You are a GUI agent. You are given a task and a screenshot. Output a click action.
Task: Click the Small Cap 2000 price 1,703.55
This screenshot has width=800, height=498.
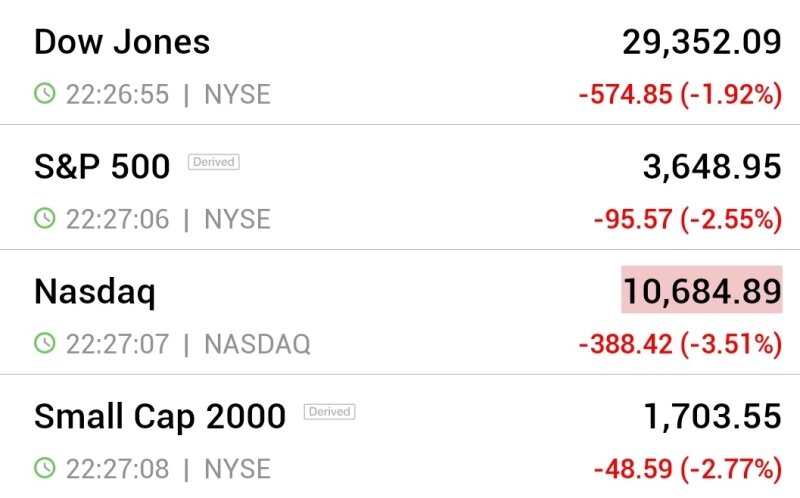[711, 415]
